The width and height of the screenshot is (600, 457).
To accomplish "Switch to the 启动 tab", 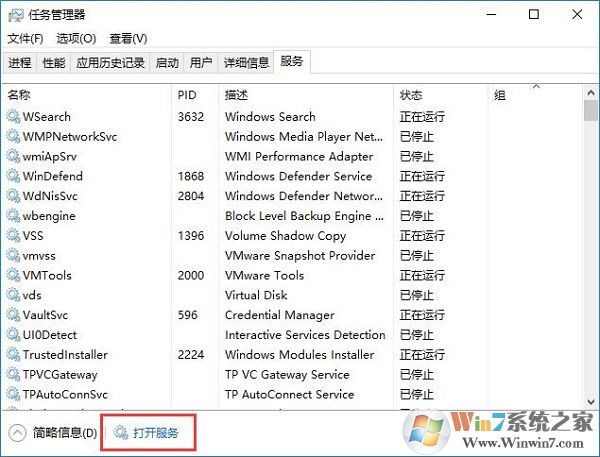I will (x=167, y=62).
